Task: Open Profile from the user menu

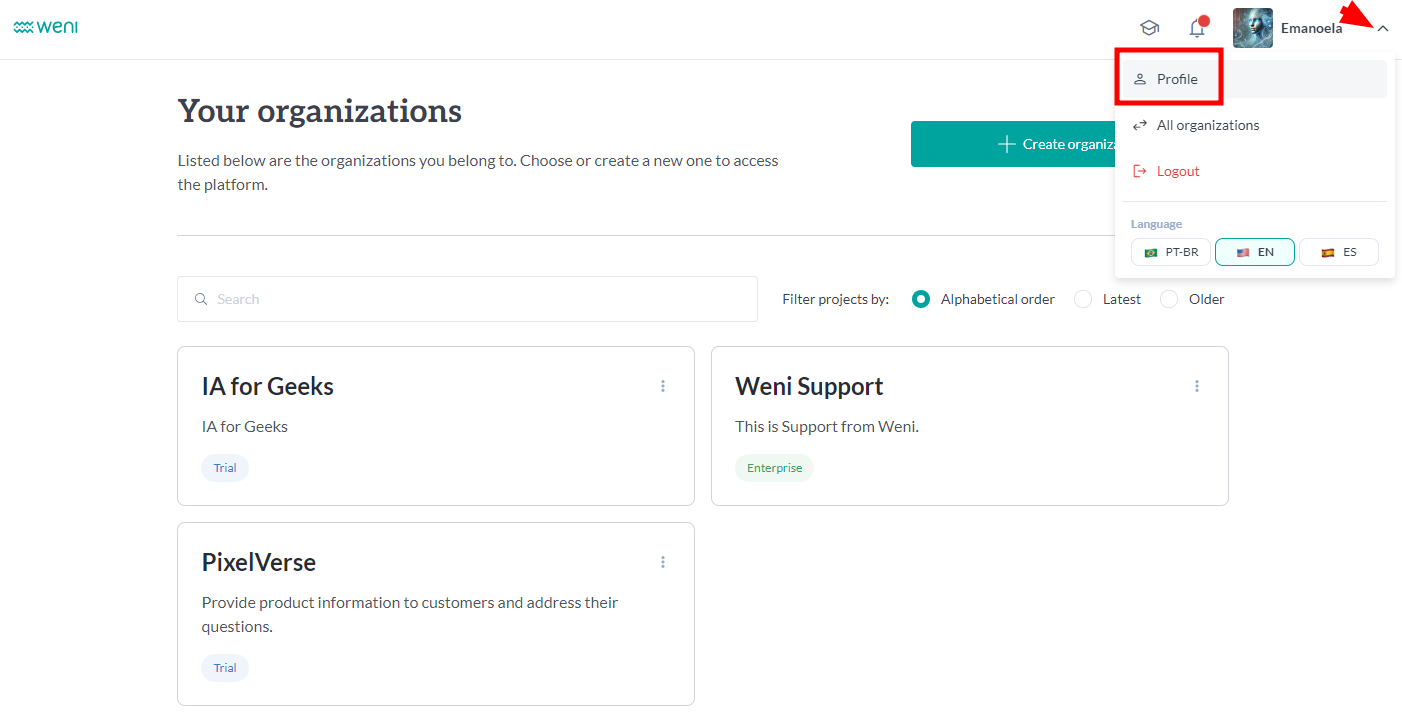Action: pyautogui.click(x=1177, y=79)
